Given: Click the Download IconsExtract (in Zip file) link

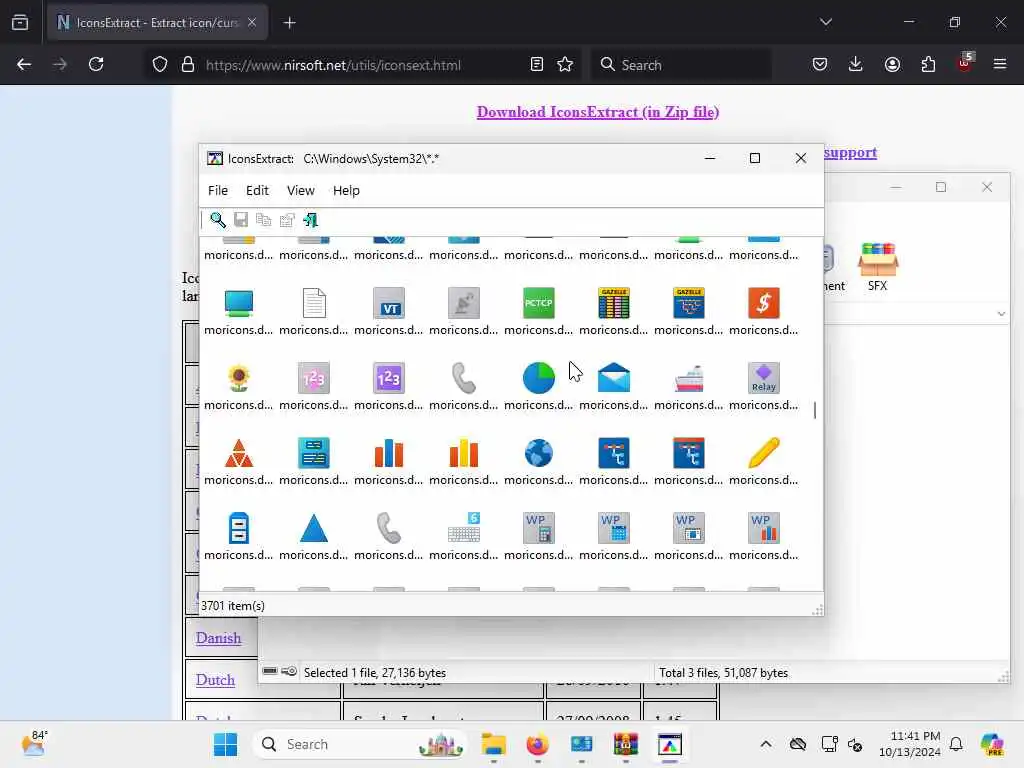Looking at the screenshot, I should pyautogui.click(x=598, y=112).
